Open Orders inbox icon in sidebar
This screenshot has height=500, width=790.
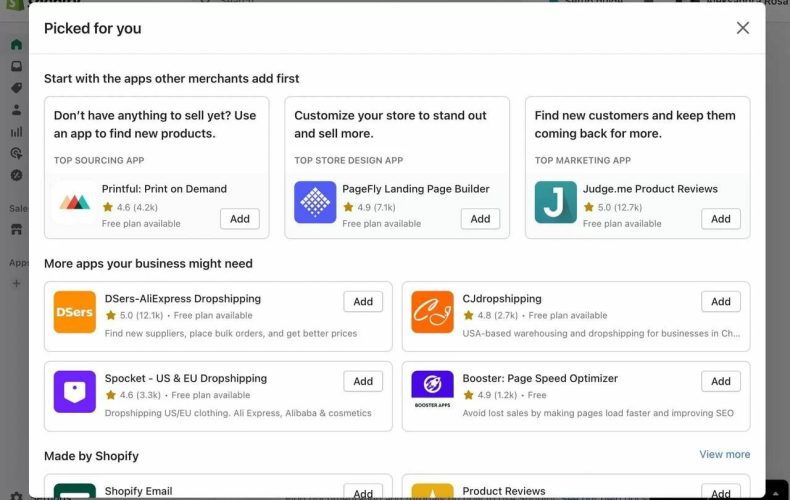coord(17,66)
